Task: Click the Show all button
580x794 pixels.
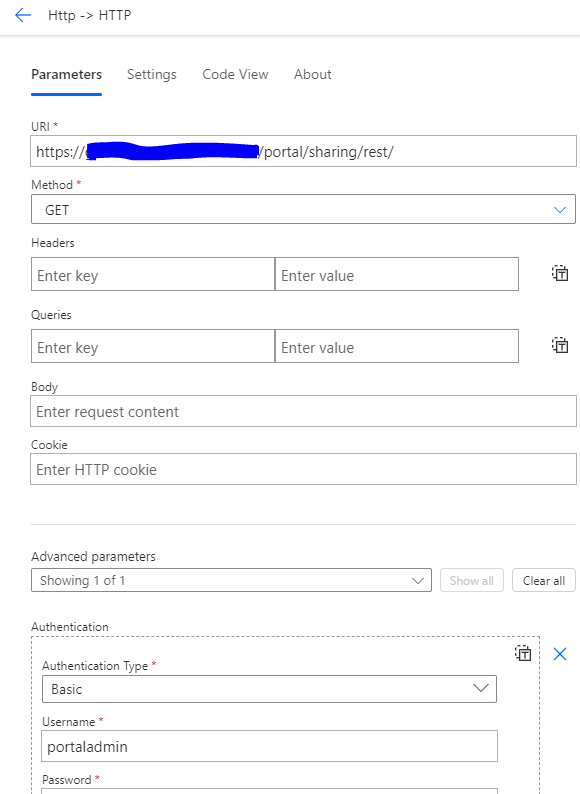Action: pyautogui.click(x=472, y=580)
